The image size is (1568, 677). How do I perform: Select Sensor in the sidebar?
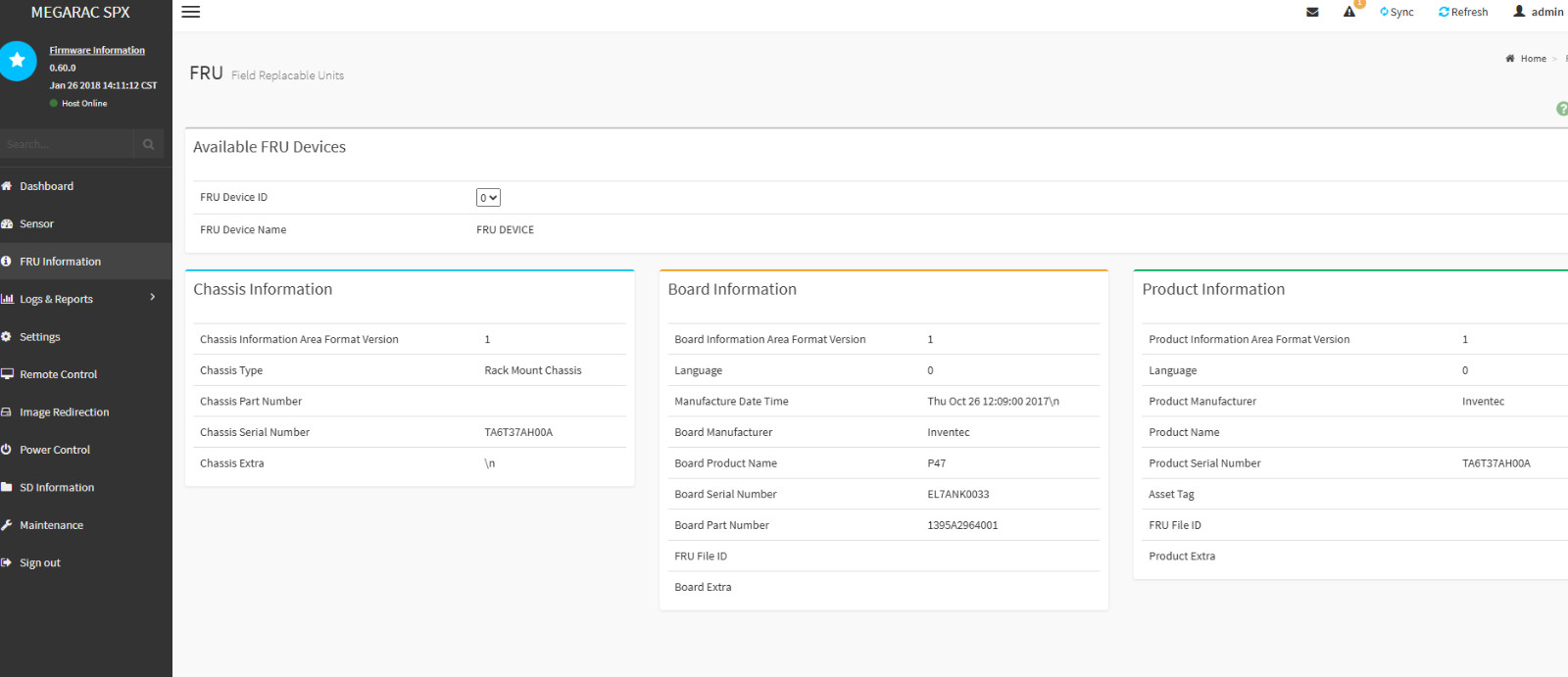36,224
